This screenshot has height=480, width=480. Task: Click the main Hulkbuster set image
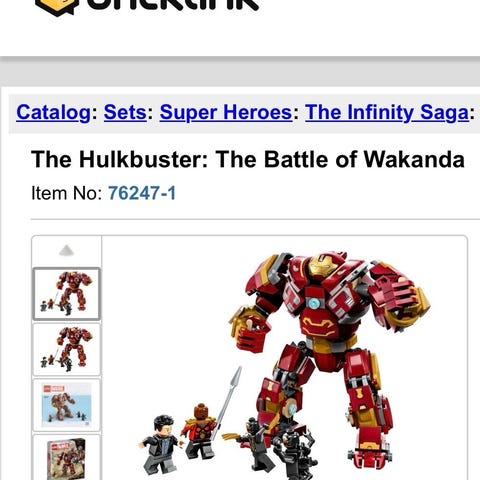tap(284, 363)
